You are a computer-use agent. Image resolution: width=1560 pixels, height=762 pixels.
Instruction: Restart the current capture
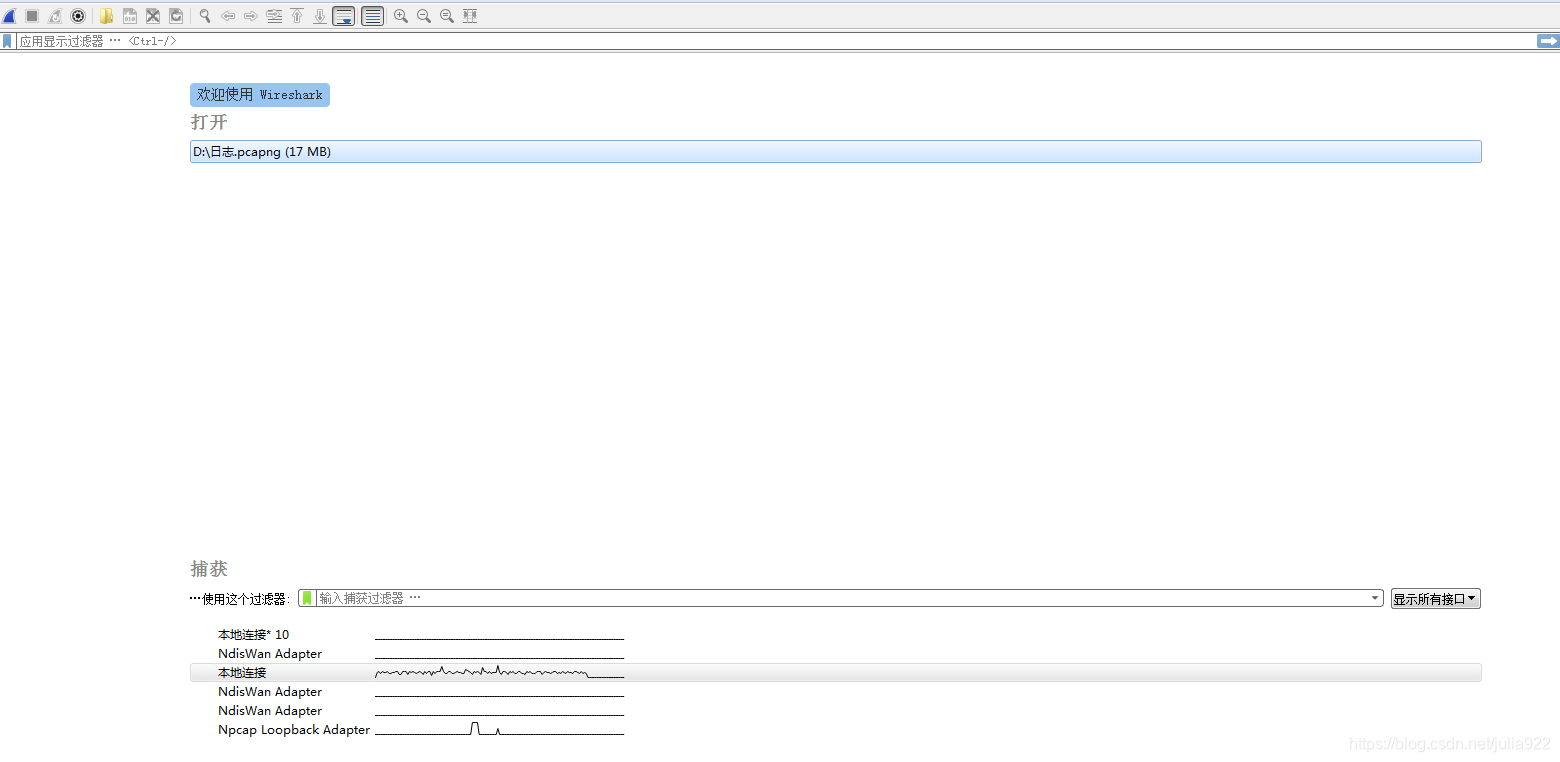55,16
